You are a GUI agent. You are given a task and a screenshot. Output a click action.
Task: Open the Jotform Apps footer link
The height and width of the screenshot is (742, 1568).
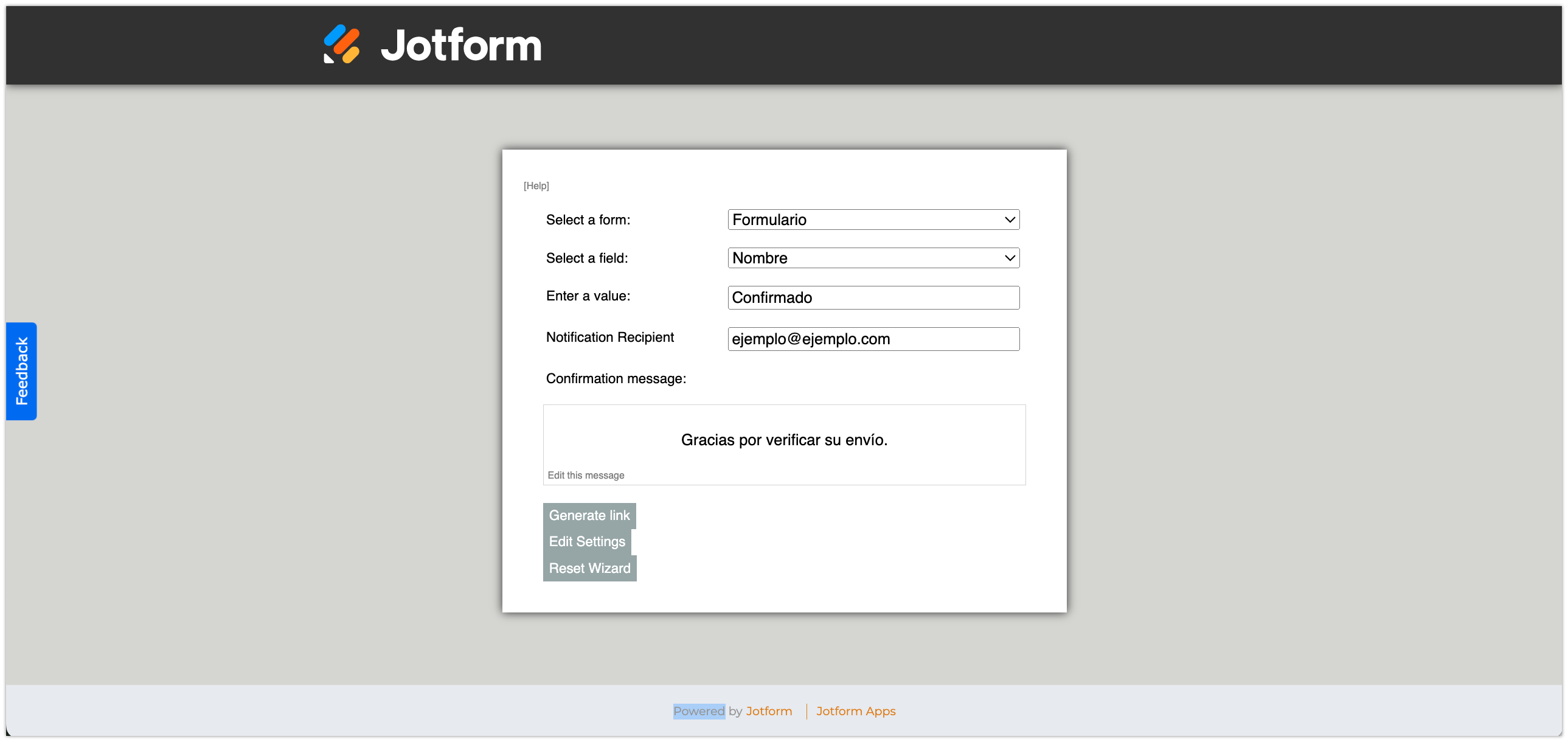click(x=855, y=711)
